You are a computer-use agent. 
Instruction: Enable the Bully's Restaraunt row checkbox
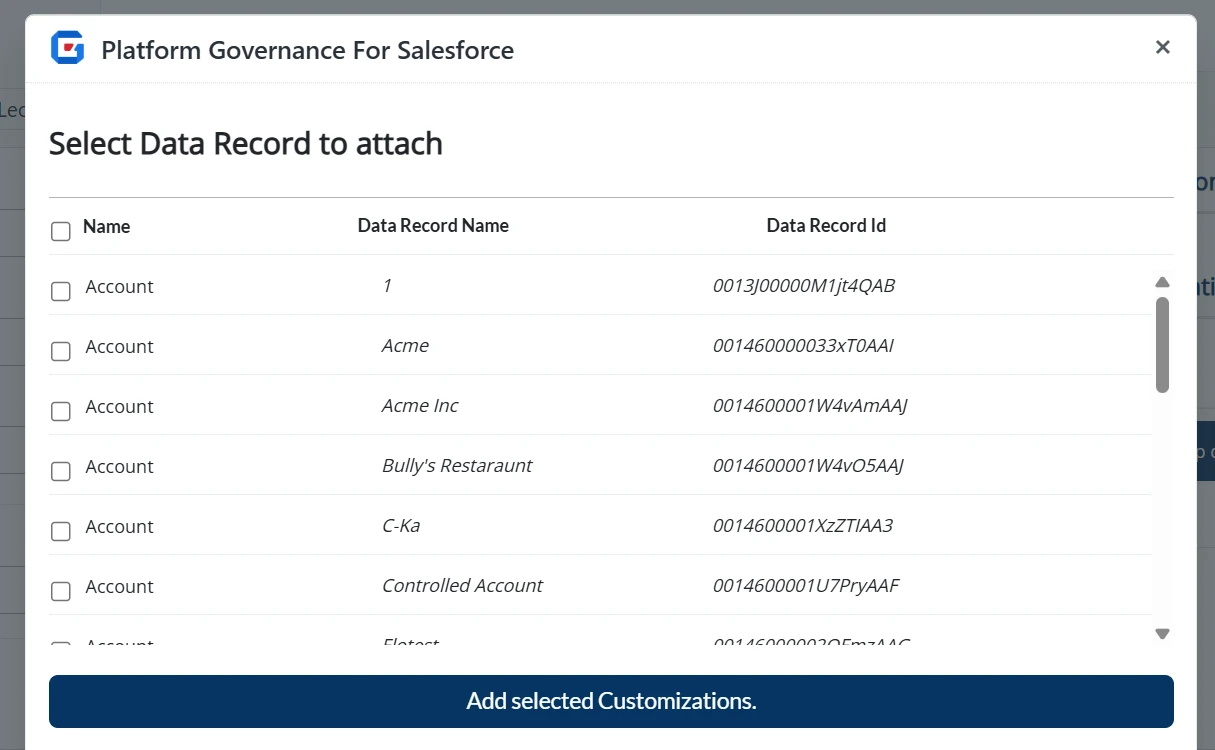61,471
